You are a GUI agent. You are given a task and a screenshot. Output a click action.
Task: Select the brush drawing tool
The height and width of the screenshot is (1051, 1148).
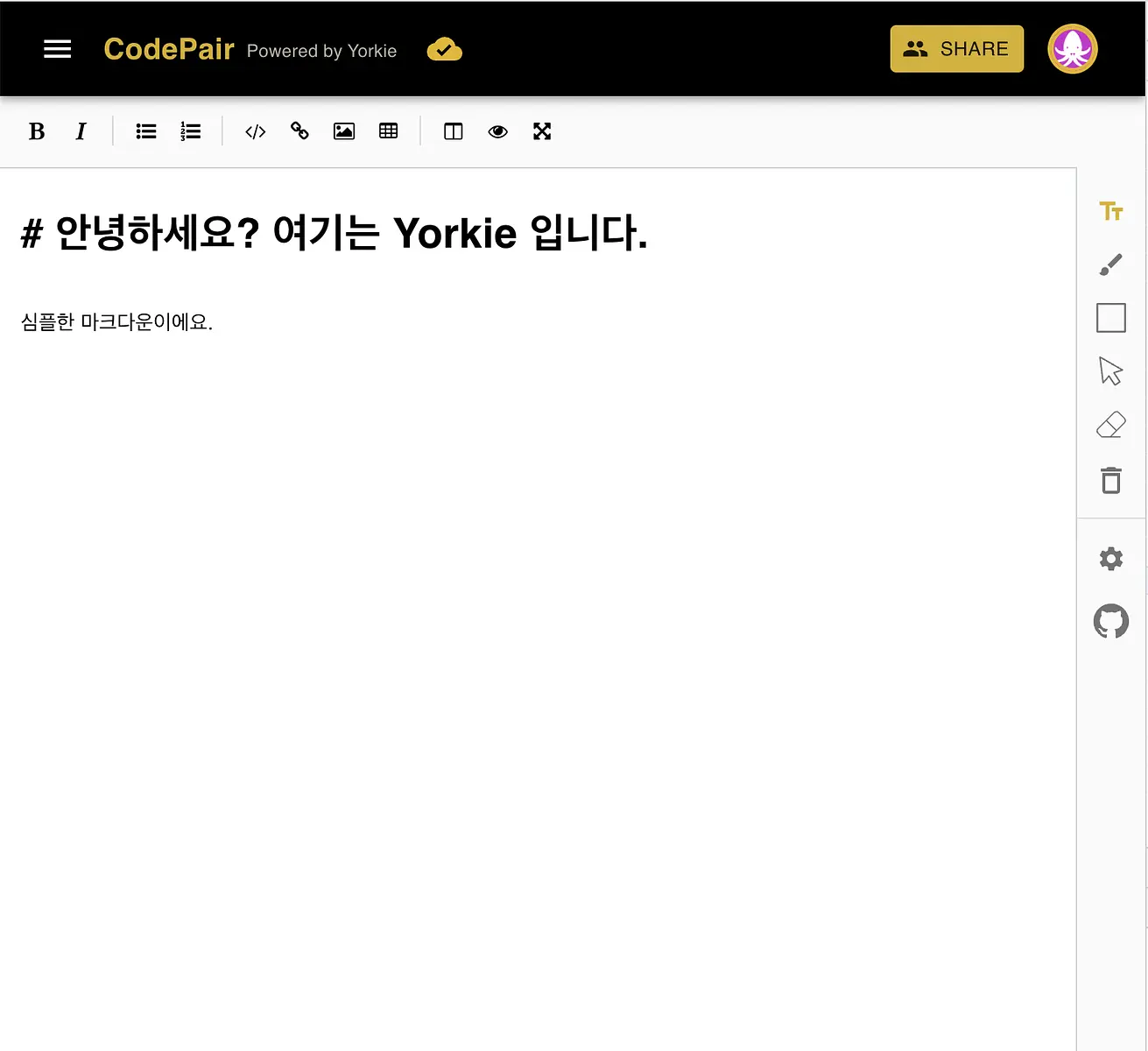[1111, 265]
